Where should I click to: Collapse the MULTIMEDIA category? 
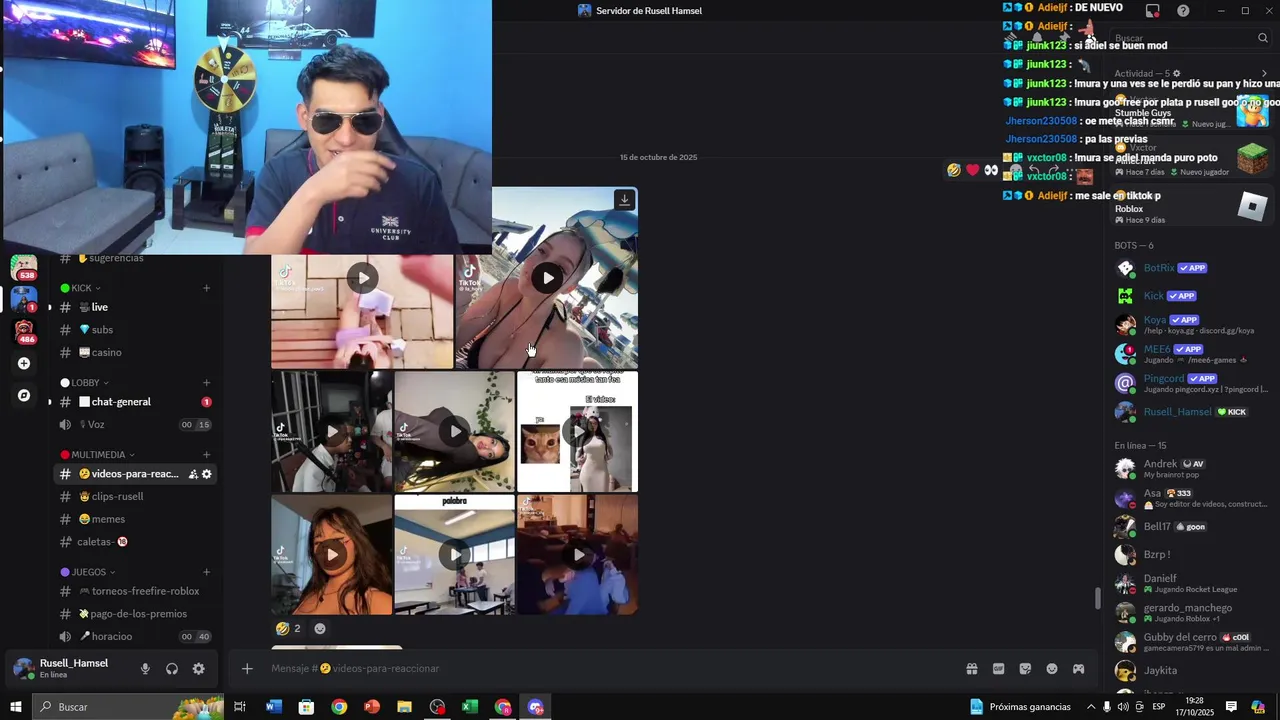pos(98,455)
